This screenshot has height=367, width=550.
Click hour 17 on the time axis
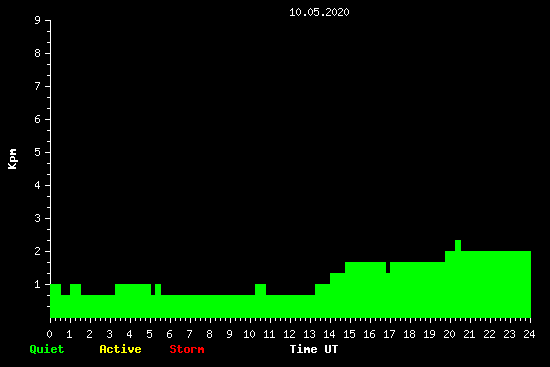tap(389, 334)
